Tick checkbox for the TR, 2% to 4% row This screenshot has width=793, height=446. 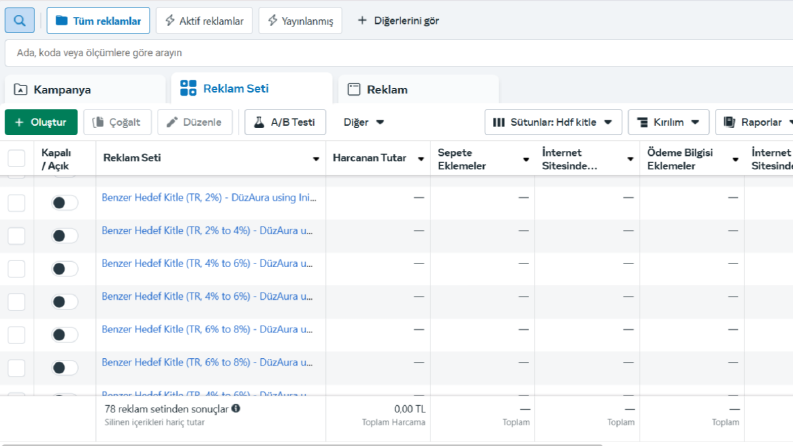(x=17, y=236)
